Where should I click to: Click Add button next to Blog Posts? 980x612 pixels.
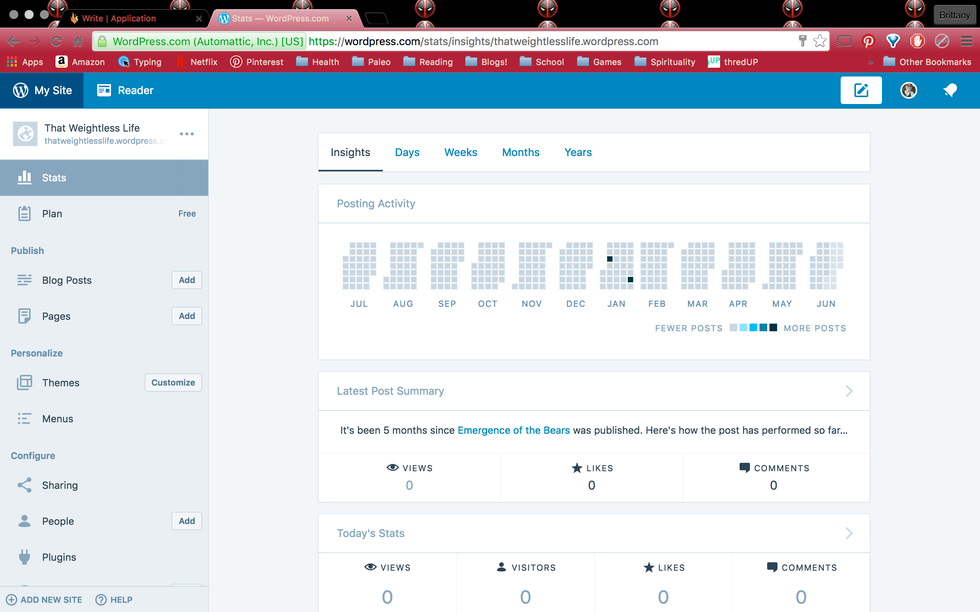[x=187, y=280]
